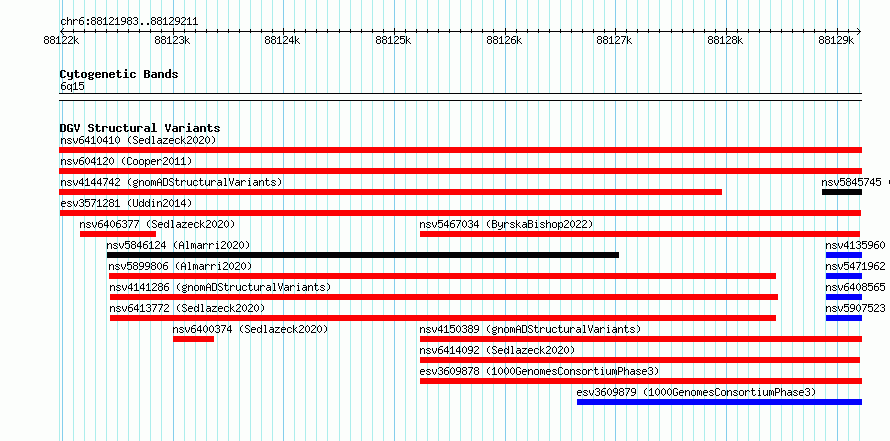Click 88128k ruler tick label
The image size is (890, 441).
pyautogui.click(x=725, y=40)
